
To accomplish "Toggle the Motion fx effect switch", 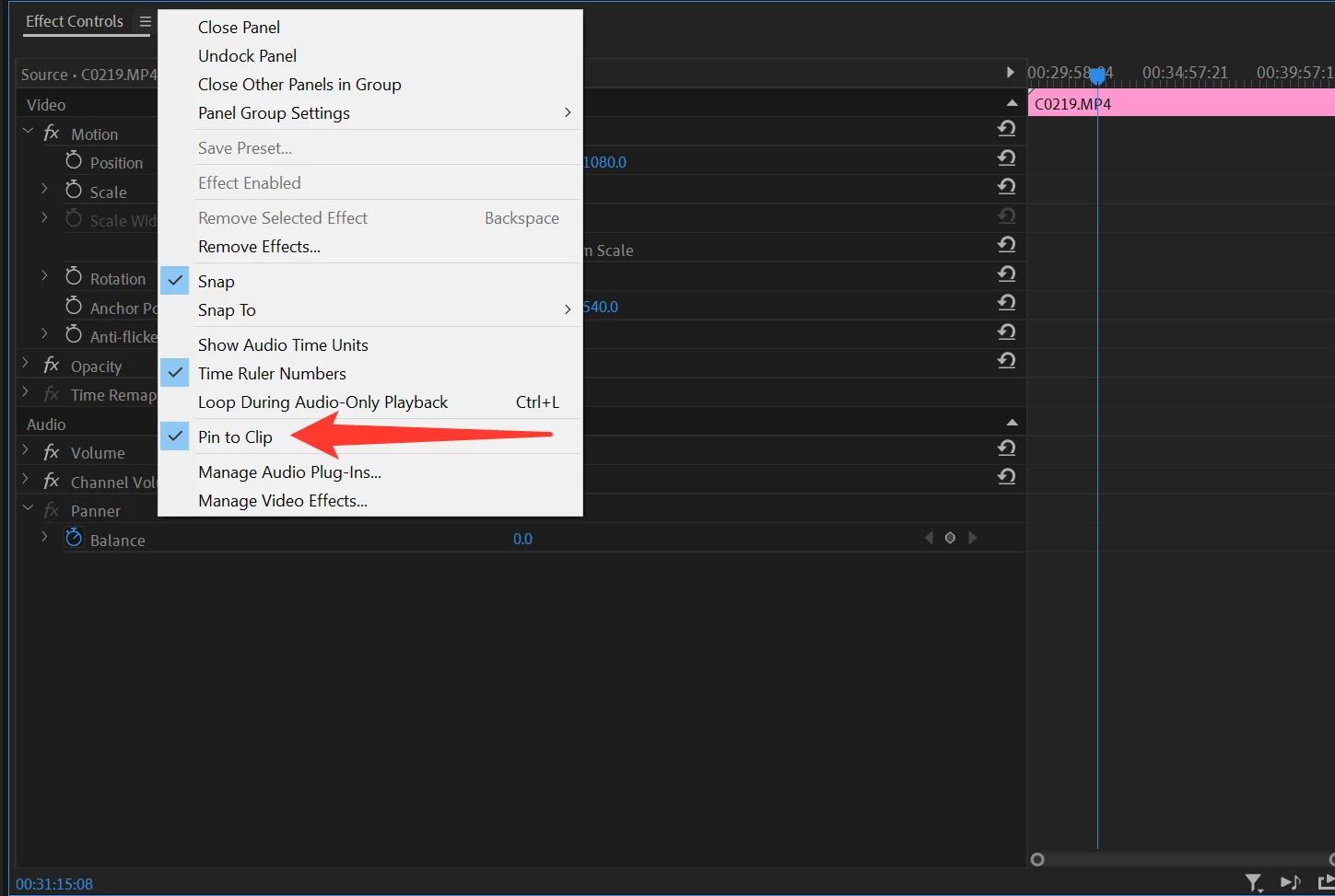I will [x=52, y=134].
